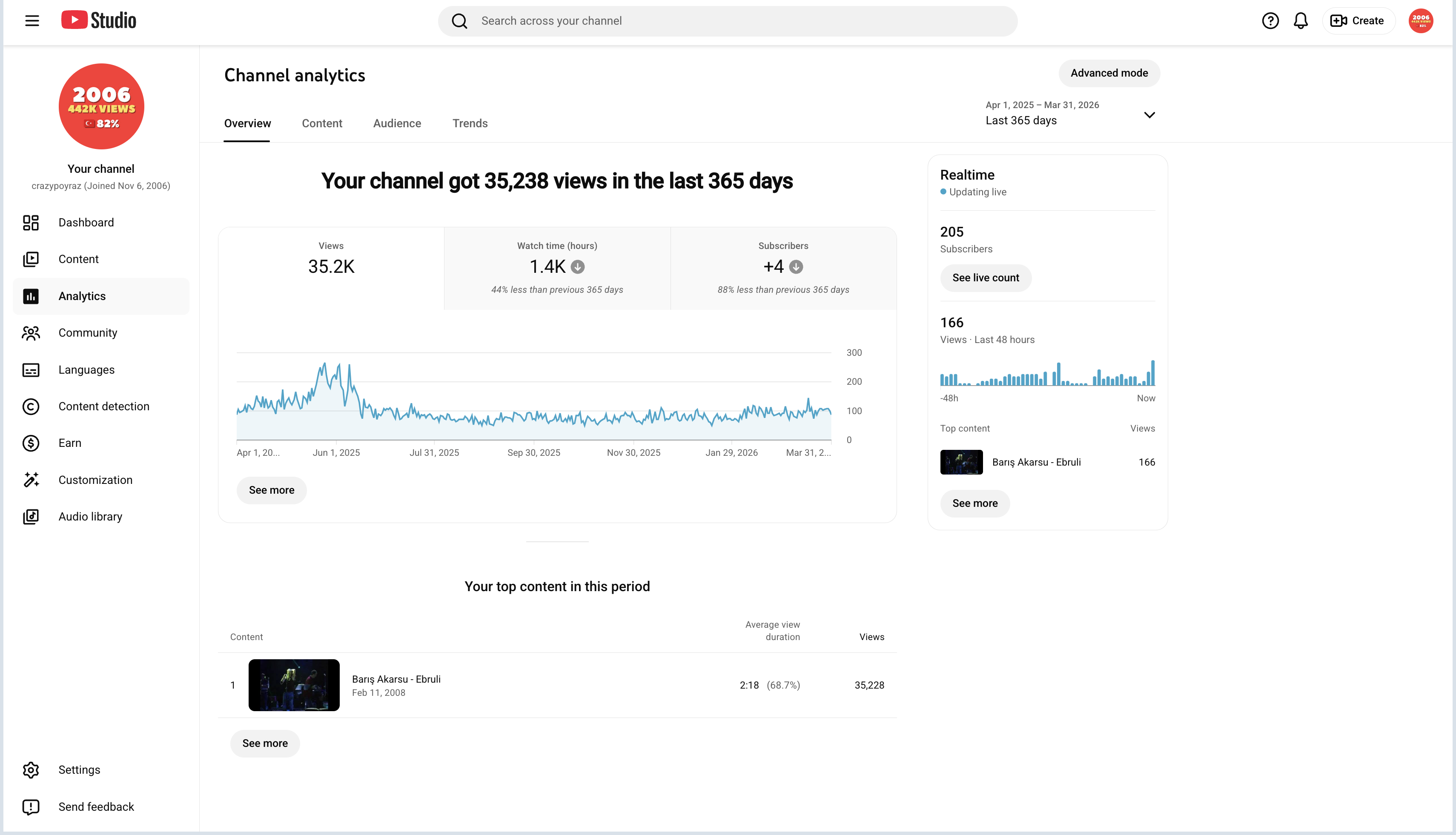
Task: Select the Watch time (hours) metric card
Action: point(557,269)
